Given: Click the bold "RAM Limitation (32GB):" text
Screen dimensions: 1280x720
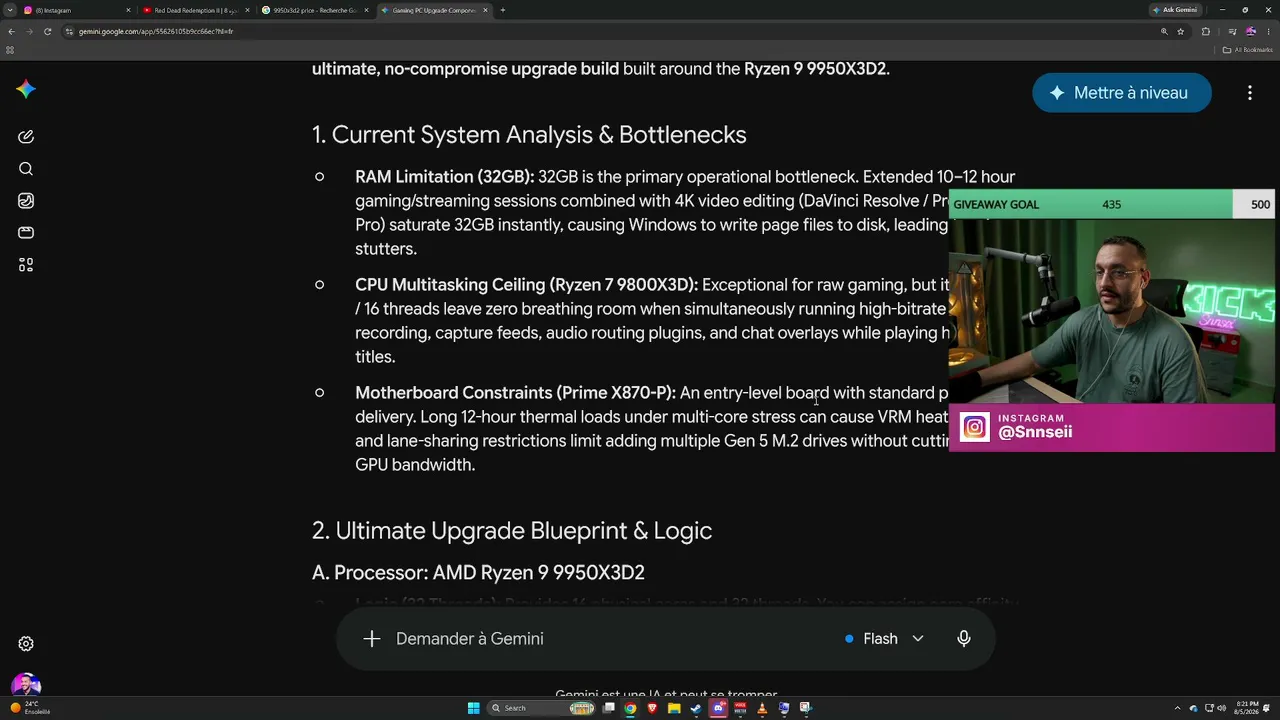Looking at the screenshot, I should point(445,177).
